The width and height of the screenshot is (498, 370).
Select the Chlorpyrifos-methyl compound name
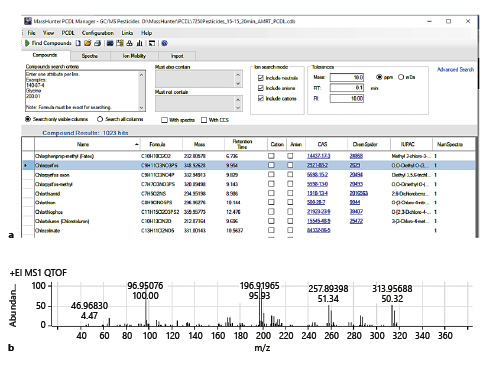54,184
